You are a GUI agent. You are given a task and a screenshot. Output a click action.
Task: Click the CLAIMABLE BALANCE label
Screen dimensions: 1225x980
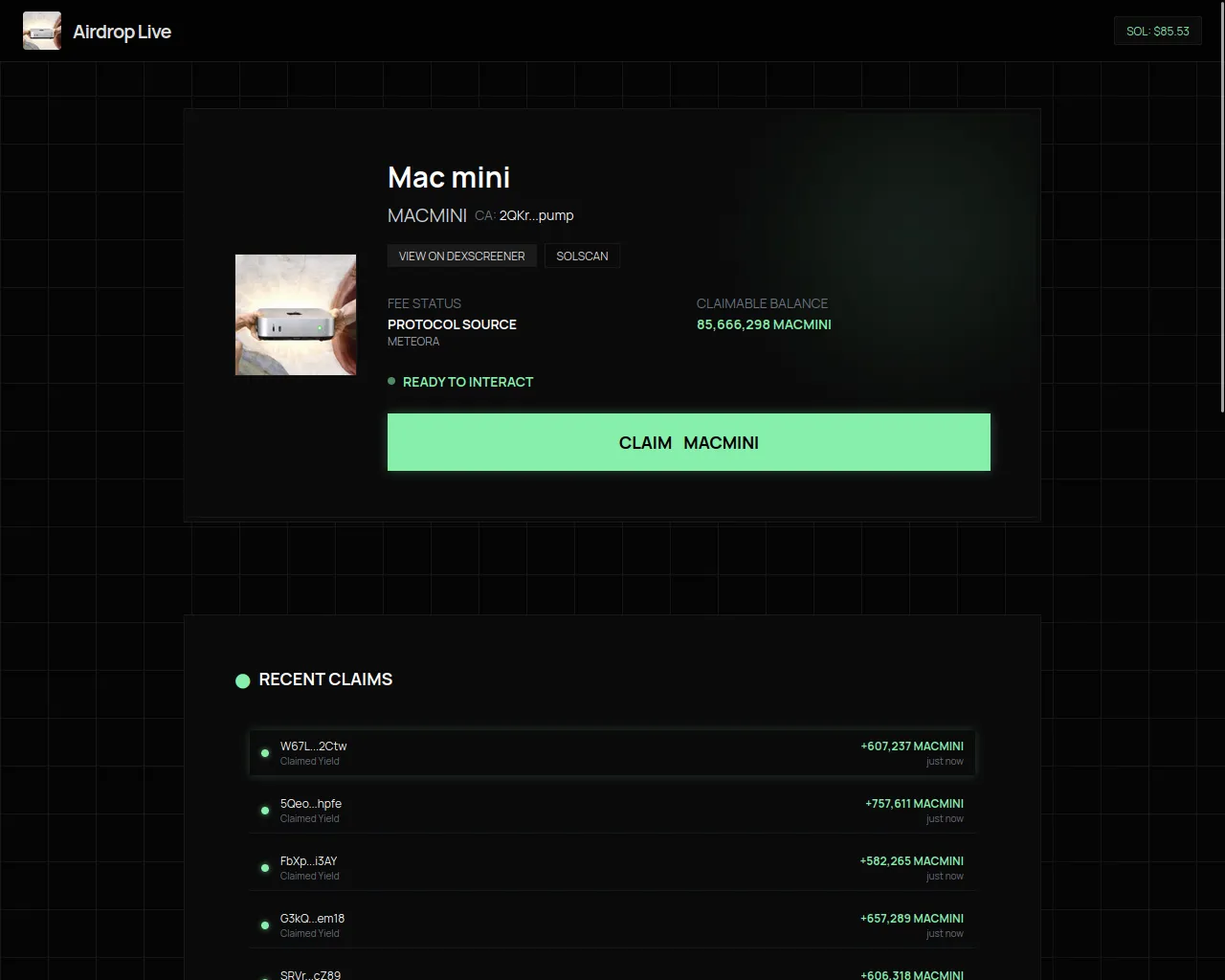pos(762,303)
